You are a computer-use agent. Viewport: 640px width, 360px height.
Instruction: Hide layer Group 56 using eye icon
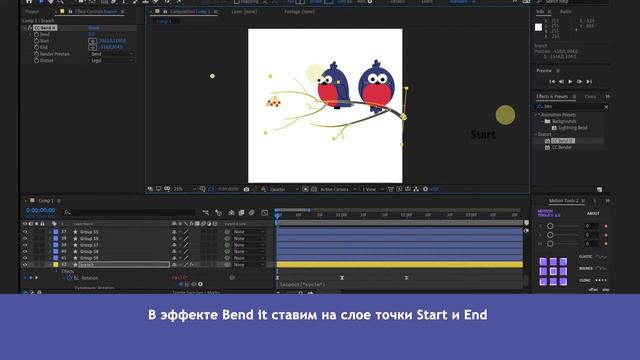[25, 238]
